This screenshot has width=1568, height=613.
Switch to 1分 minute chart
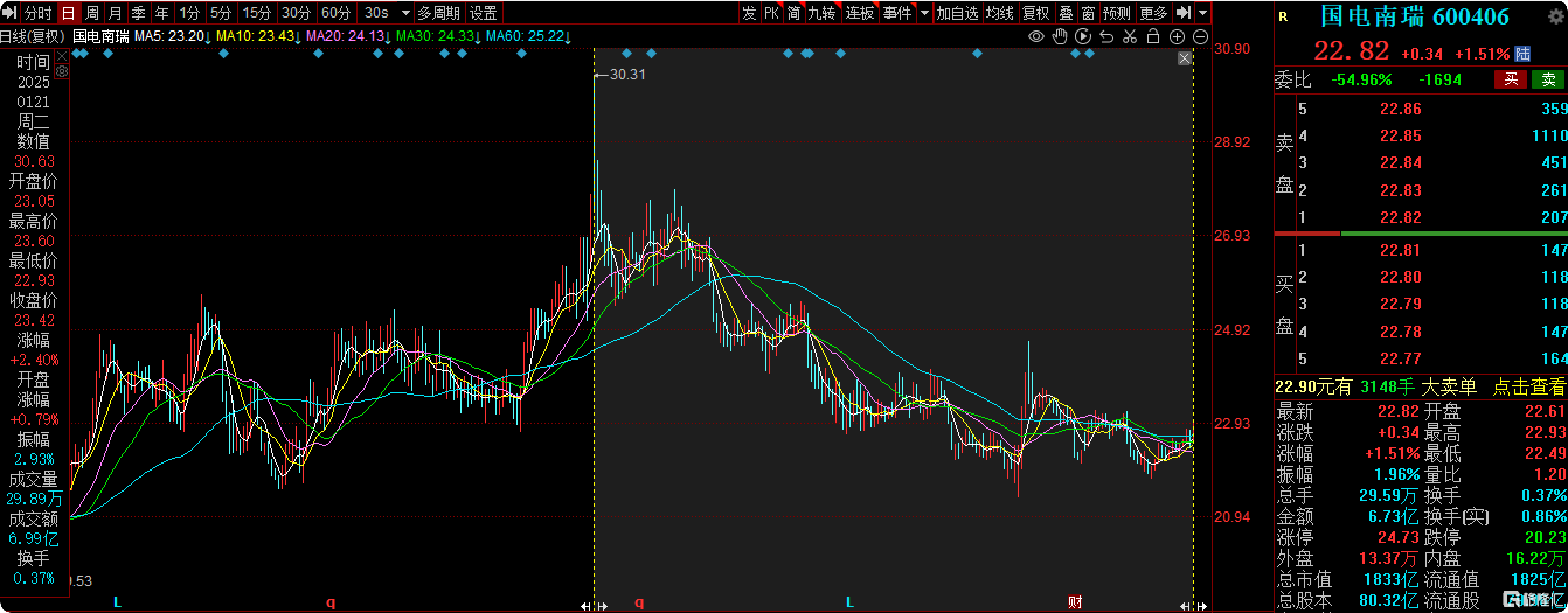click(189, 13)
